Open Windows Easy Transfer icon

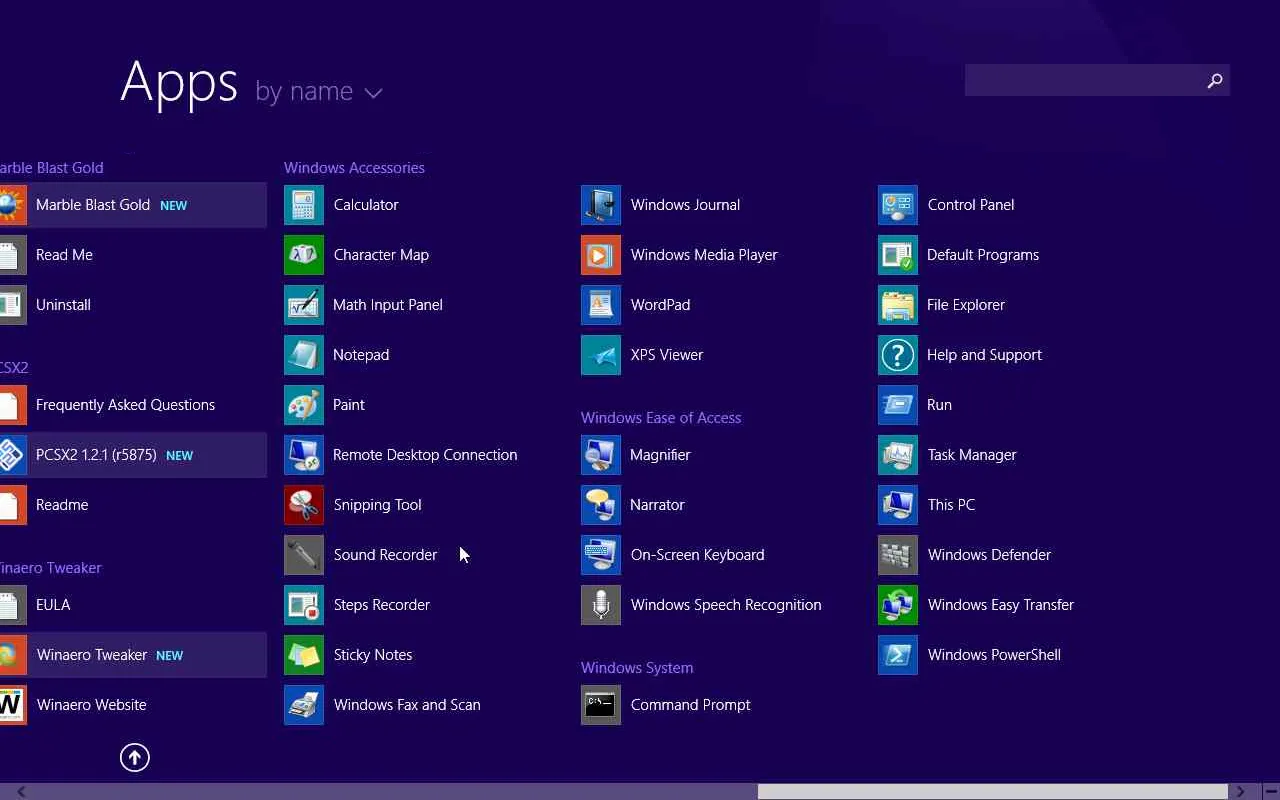click(x=898, y=605)
